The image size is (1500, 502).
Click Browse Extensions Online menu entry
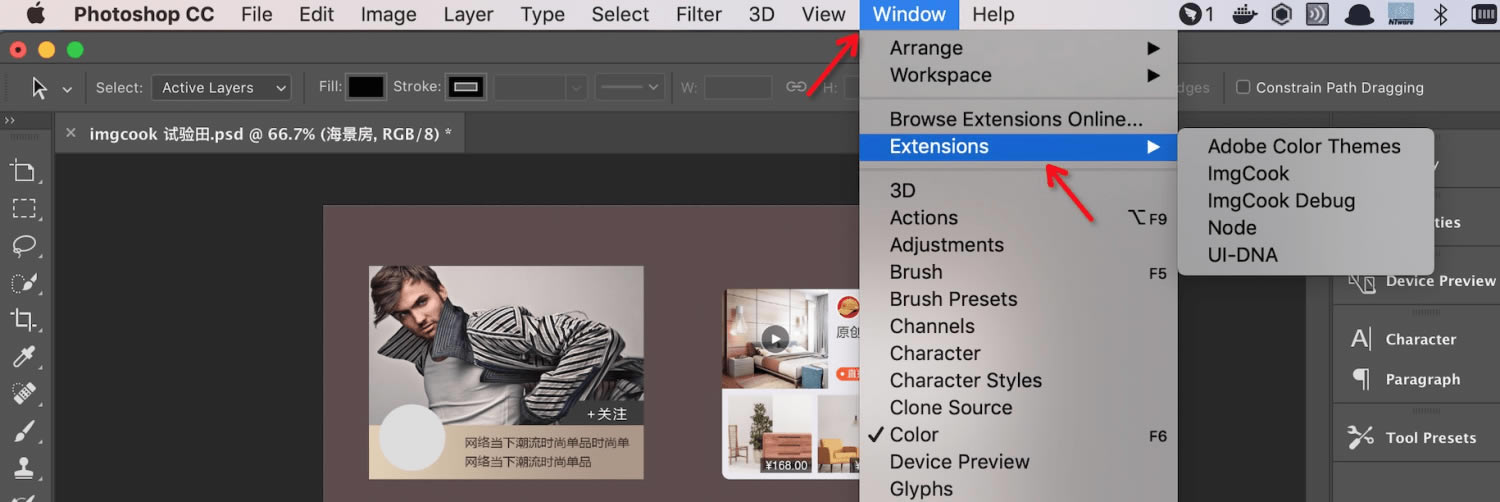pyautogui.click(x=1015, y=119)
